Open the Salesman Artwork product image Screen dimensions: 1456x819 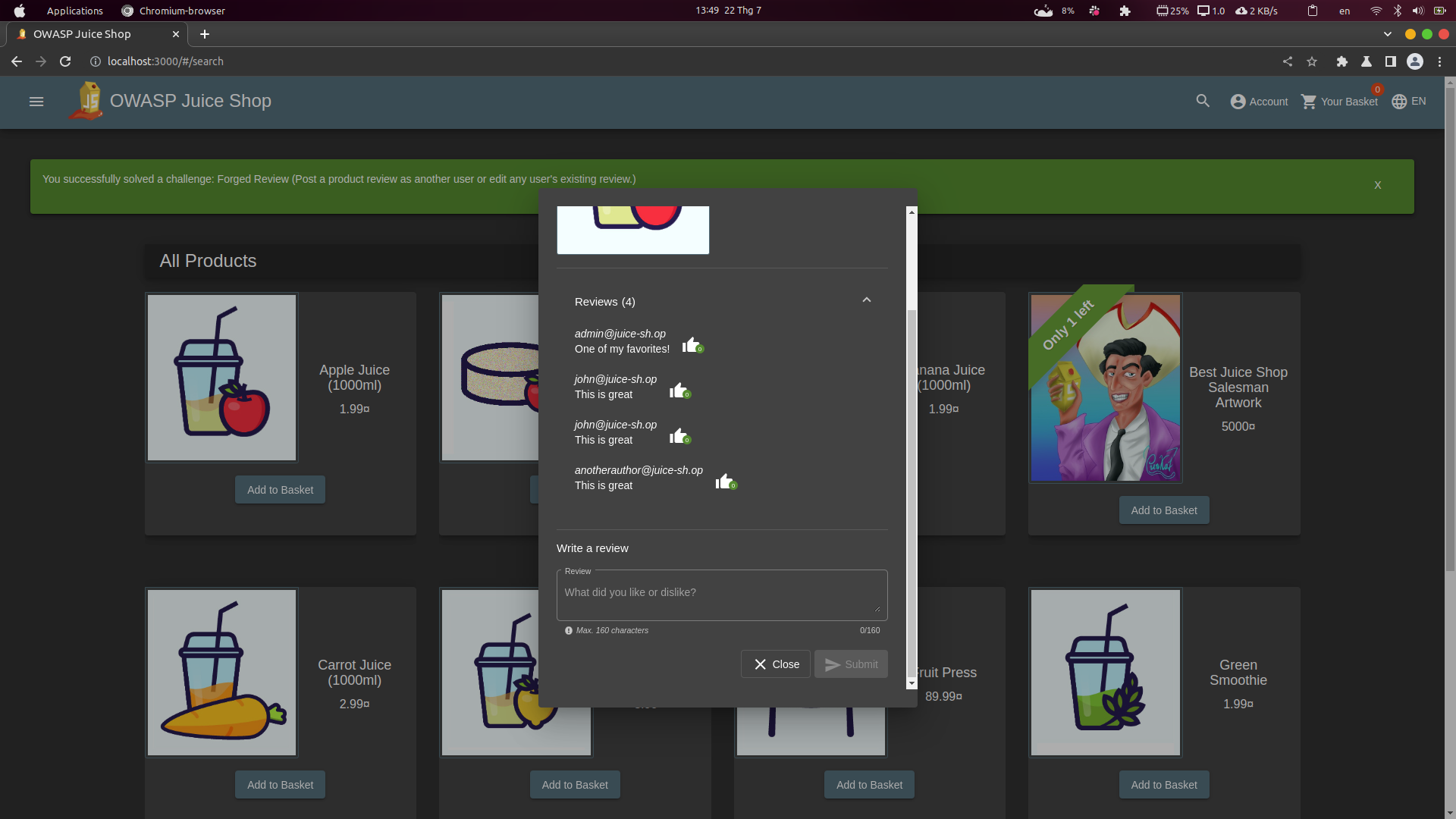point(1105,388)
